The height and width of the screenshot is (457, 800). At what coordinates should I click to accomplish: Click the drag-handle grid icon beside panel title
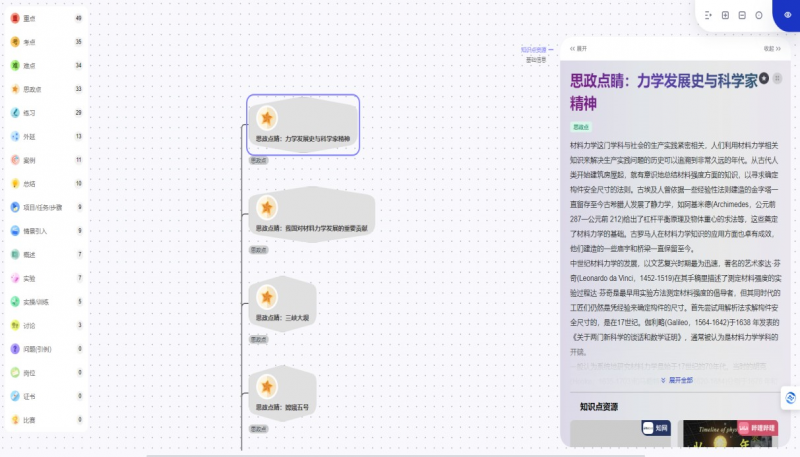pyautogui.click(x=778, y=78)
